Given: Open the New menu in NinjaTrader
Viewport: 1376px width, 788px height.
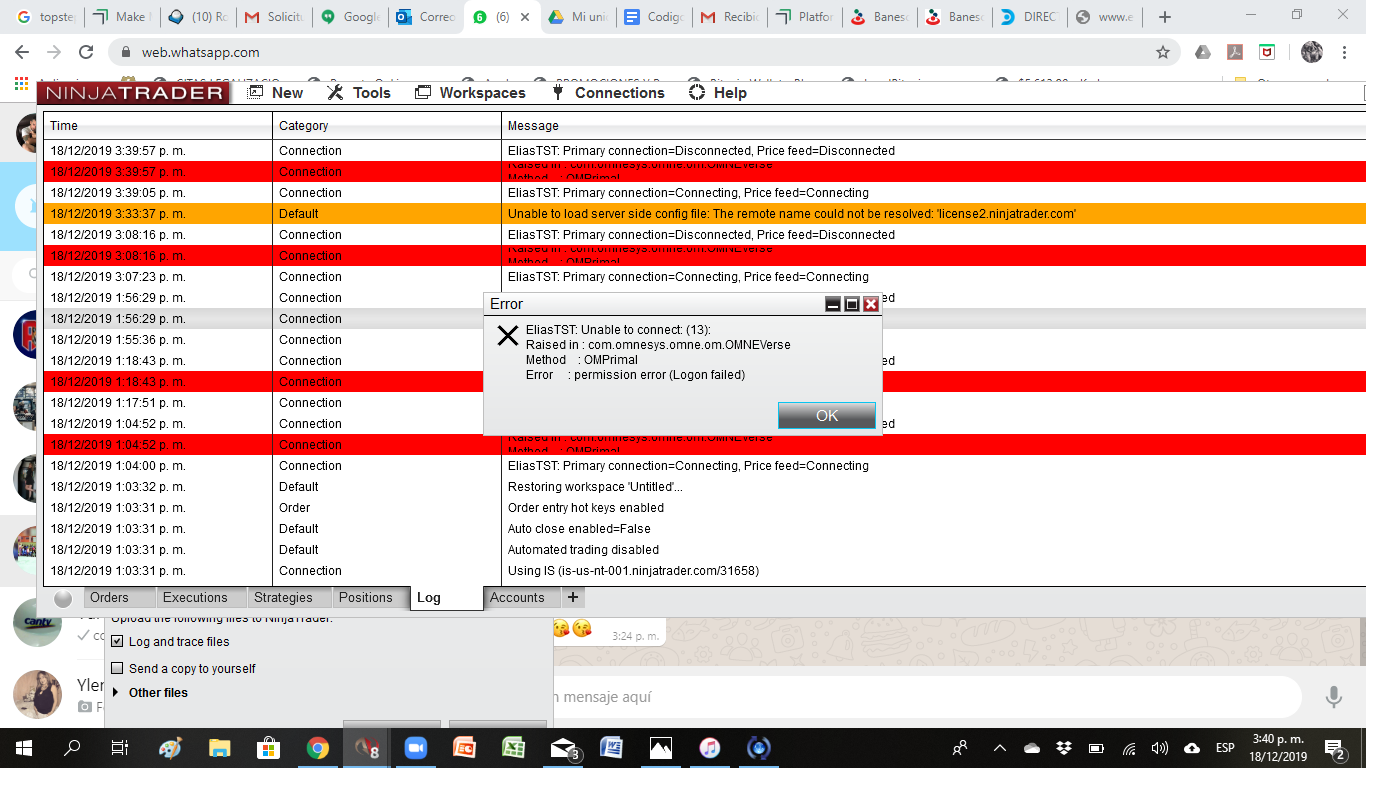Looking at the screenshot, I should point(275,93).
